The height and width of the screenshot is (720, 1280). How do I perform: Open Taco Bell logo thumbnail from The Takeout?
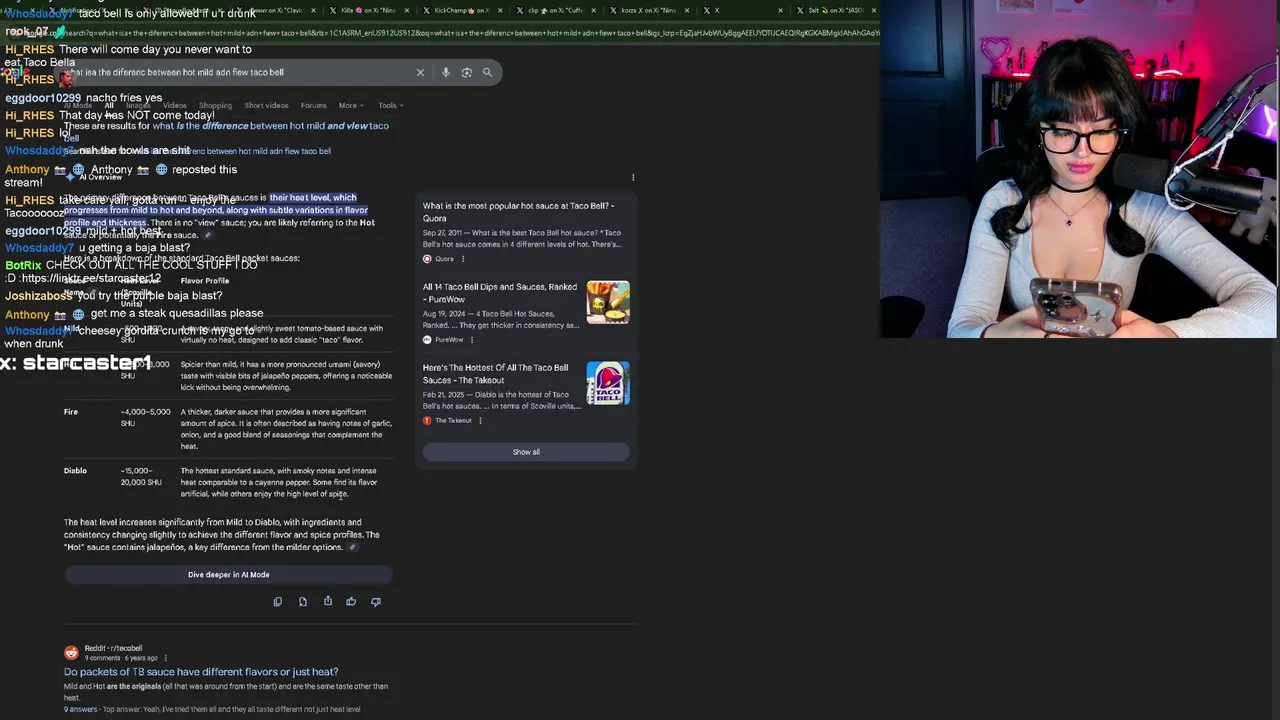tap(608, 383)
